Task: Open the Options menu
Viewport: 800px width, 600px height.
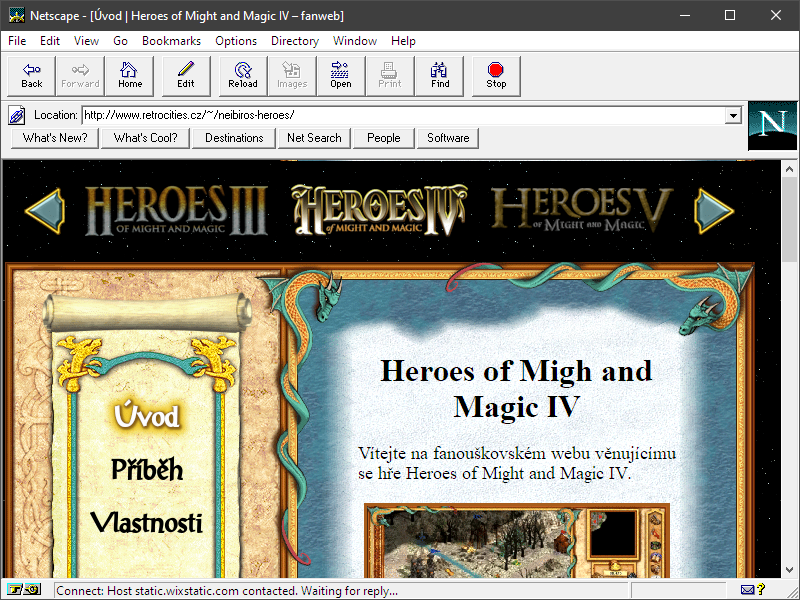Action: [x=236, y=41]
